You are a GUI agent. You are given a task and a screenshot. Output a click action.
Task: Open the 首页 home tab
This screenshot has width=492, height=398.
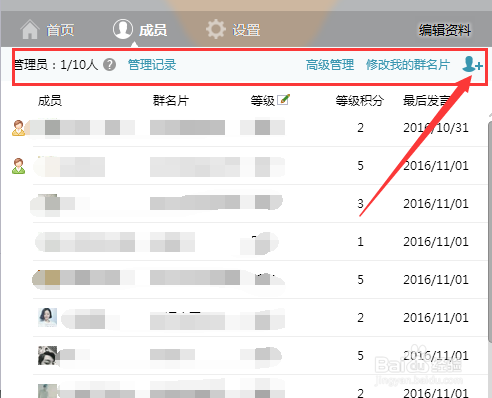point(47,30)
